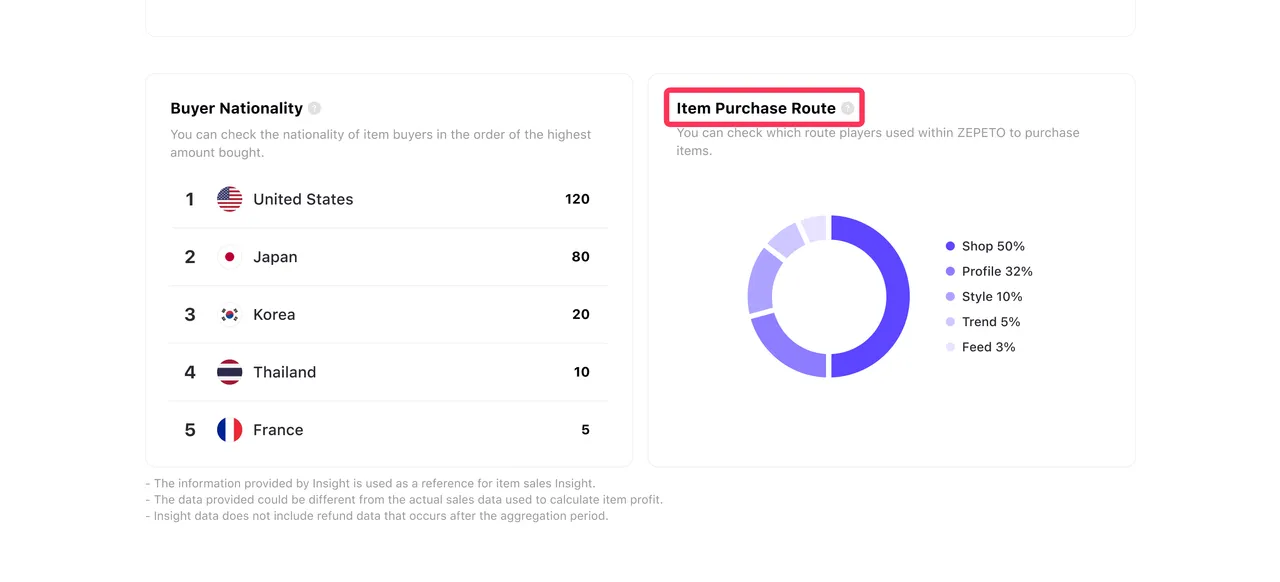This screenshot has width=1280, height=582.
Task: Click the United States flag icon
Action: (229, 199)
